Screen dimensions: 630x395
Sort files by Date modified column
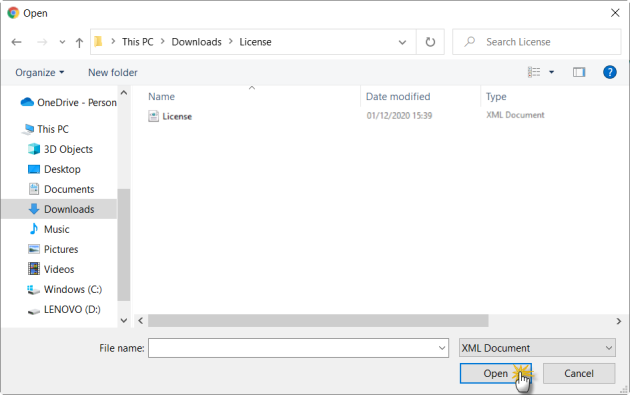click(x=398, y=96)
